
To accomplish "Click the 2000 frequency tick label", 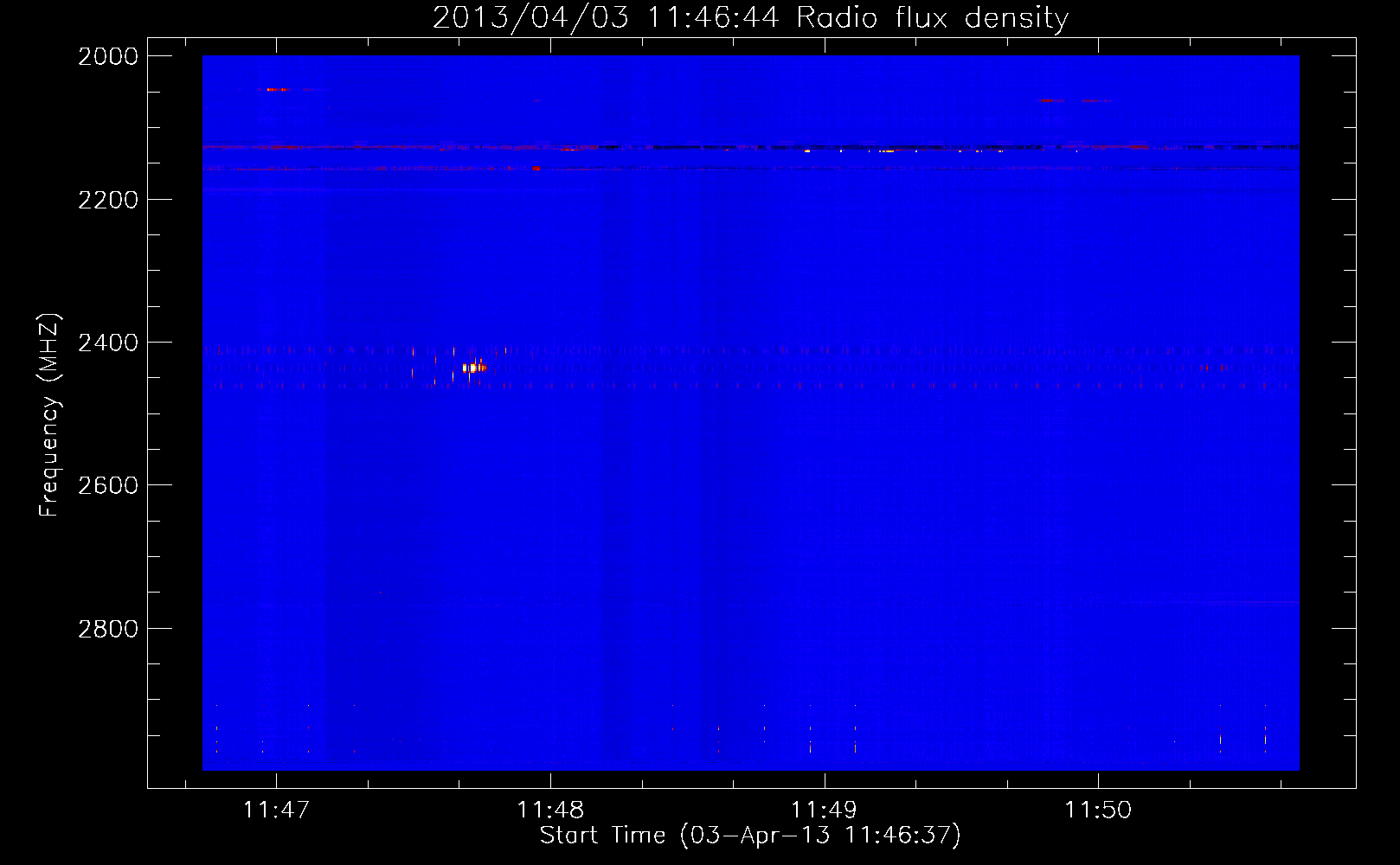I will coord(108,56).
